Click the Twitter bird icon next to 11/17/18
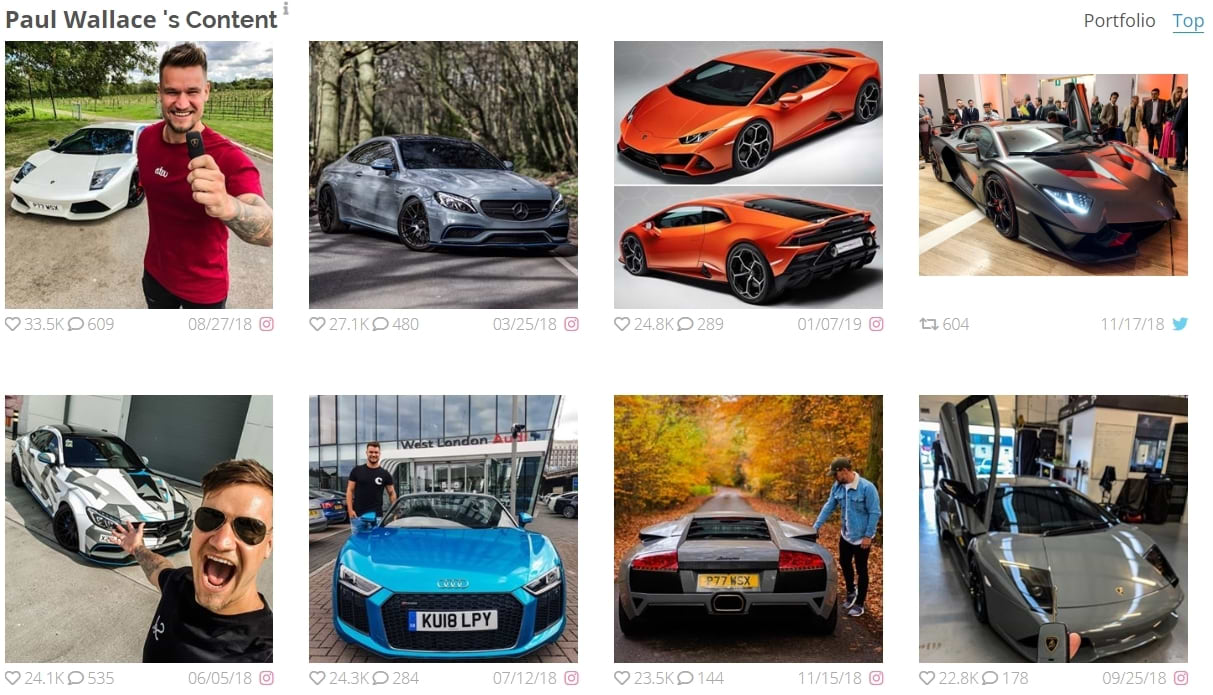1213x695 pixels. click(x=1180, y=324)
